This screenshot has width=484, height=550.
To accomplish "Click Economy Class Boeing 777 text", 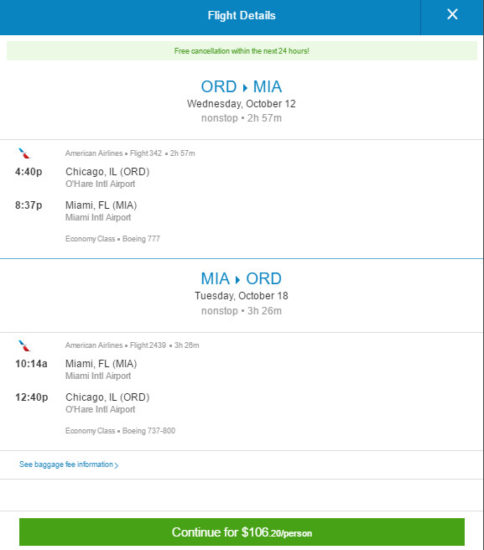I will (113, 239).
